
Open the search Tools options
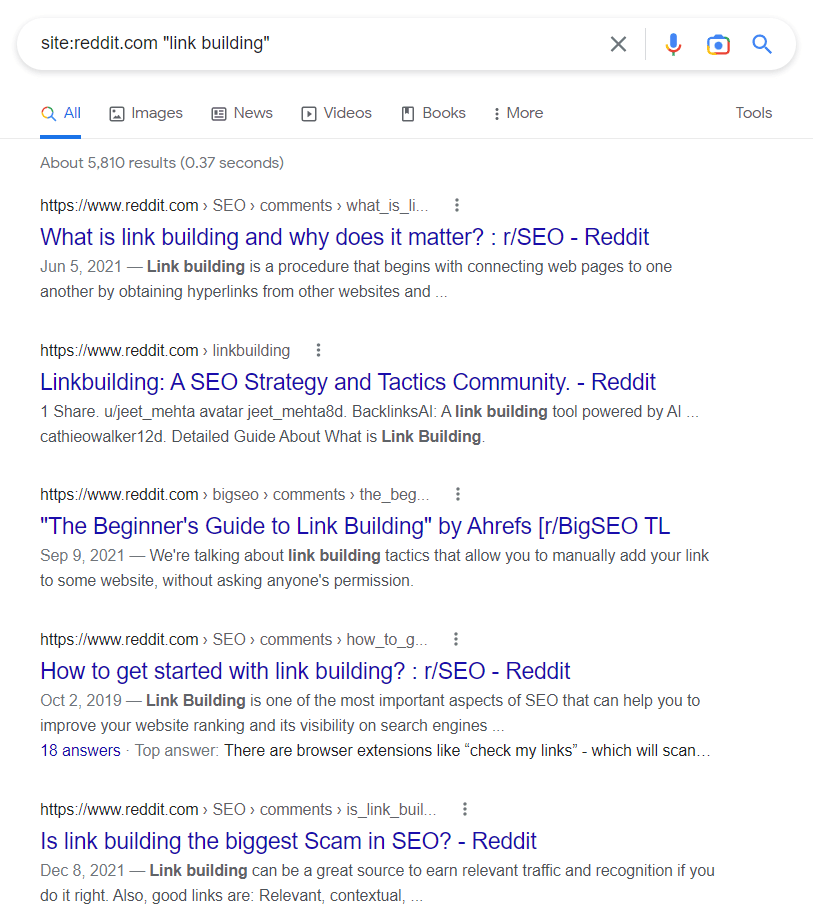coord(753,113)
